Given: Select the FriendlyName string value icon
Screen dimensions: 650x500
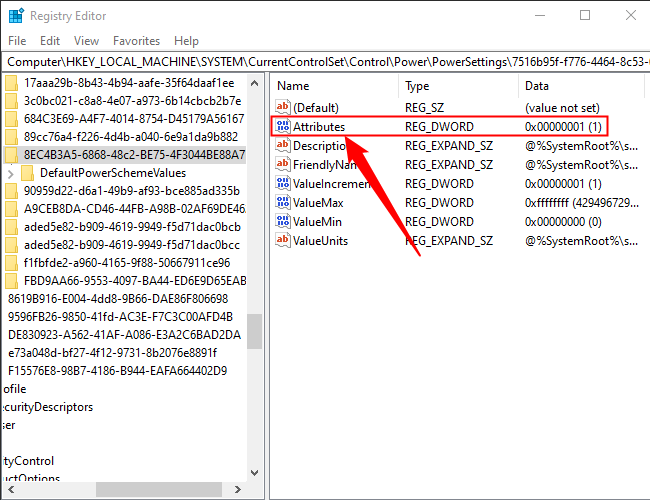Looking at the screenshot, I should (x=283, y=164).
